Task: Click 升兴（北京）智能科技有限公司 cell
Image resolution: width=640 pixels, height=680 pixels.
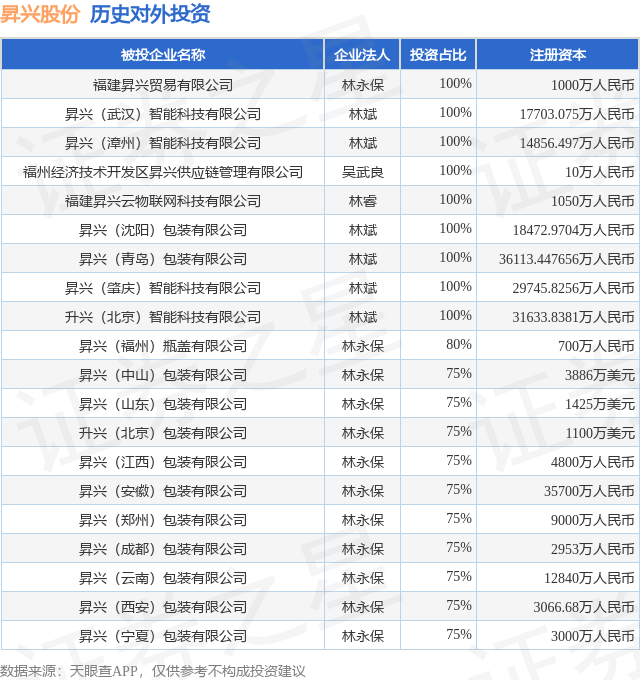Action: [x=163, y=317]
